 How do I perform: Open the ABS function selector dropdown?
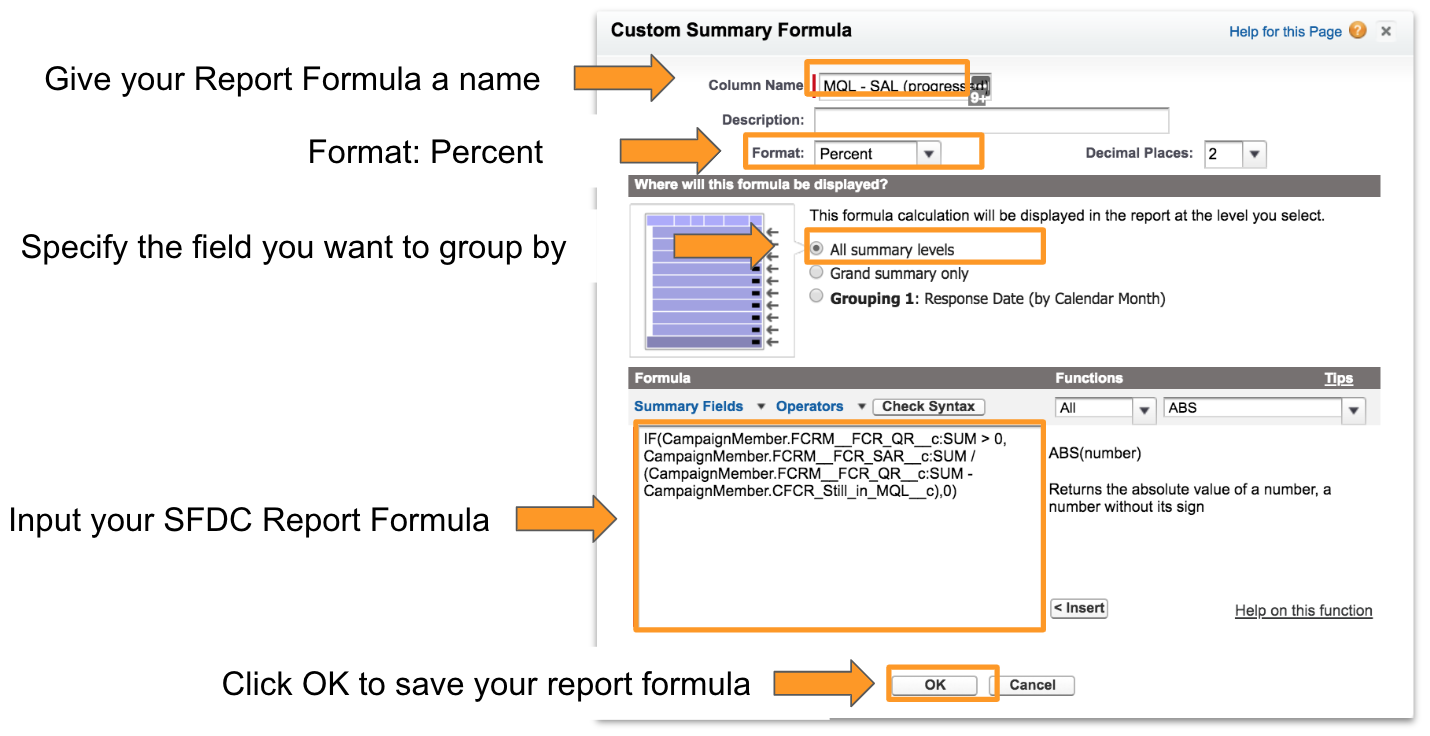pyautogui.click(x=1264, y=408)
